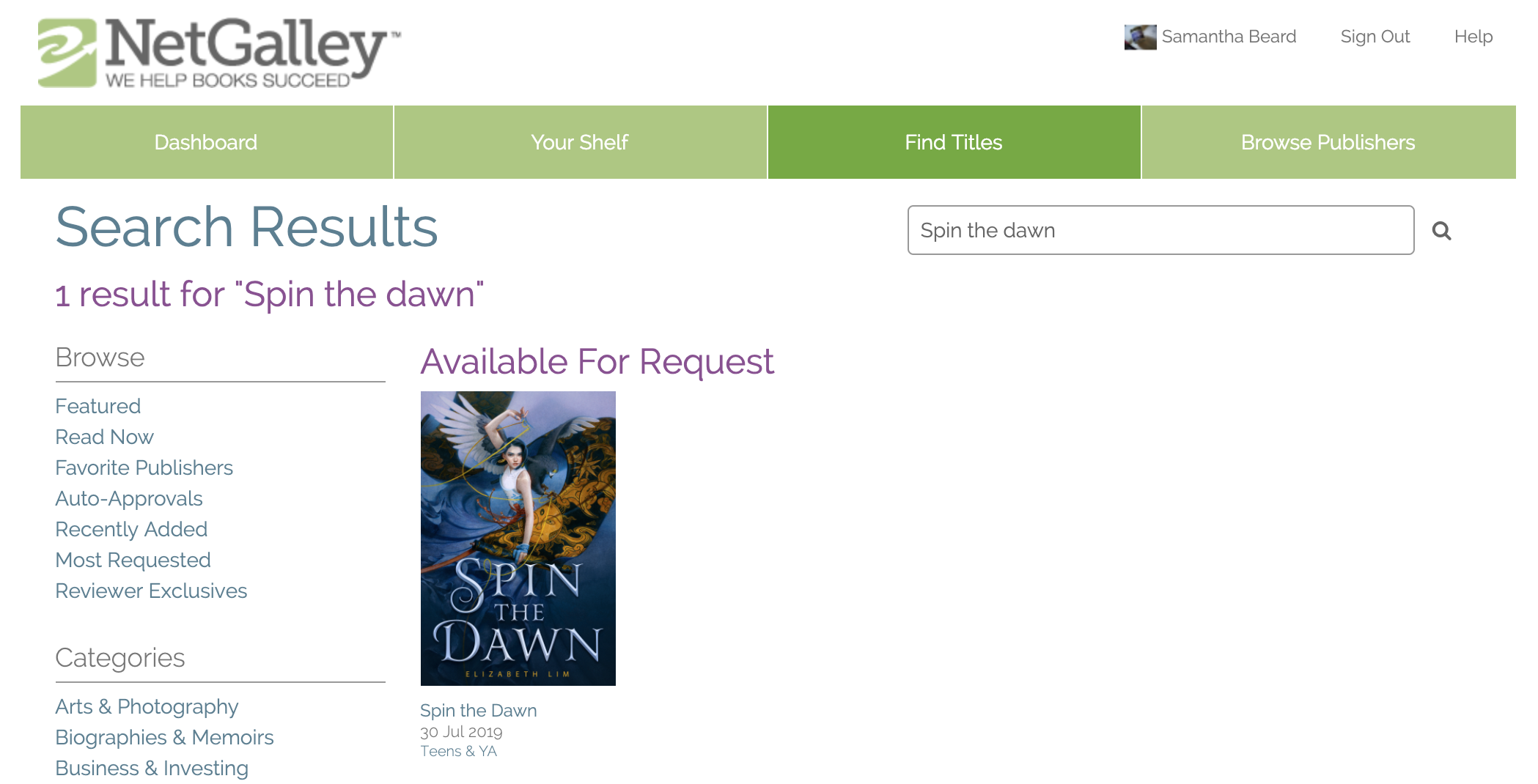The height and width of the screenshot is (784, 1538).
Task: Click the NetGalley logo
Action: tap(219, 53)
